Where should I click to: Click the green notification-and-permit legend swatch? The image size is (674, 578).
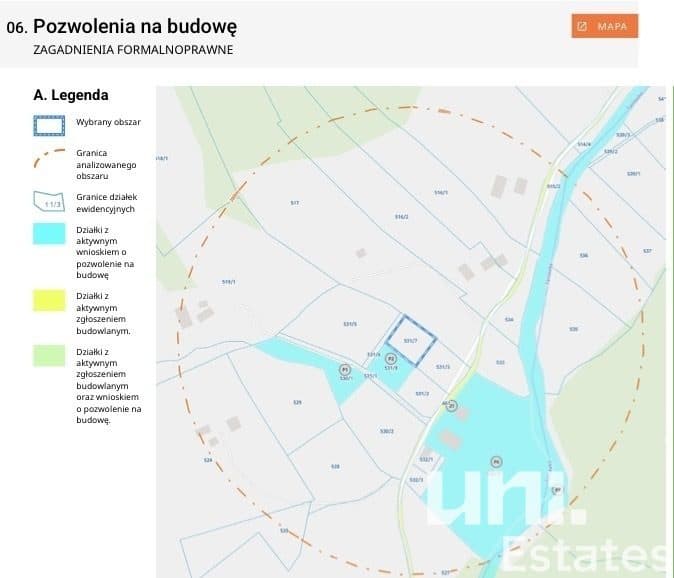click(49, 355)
